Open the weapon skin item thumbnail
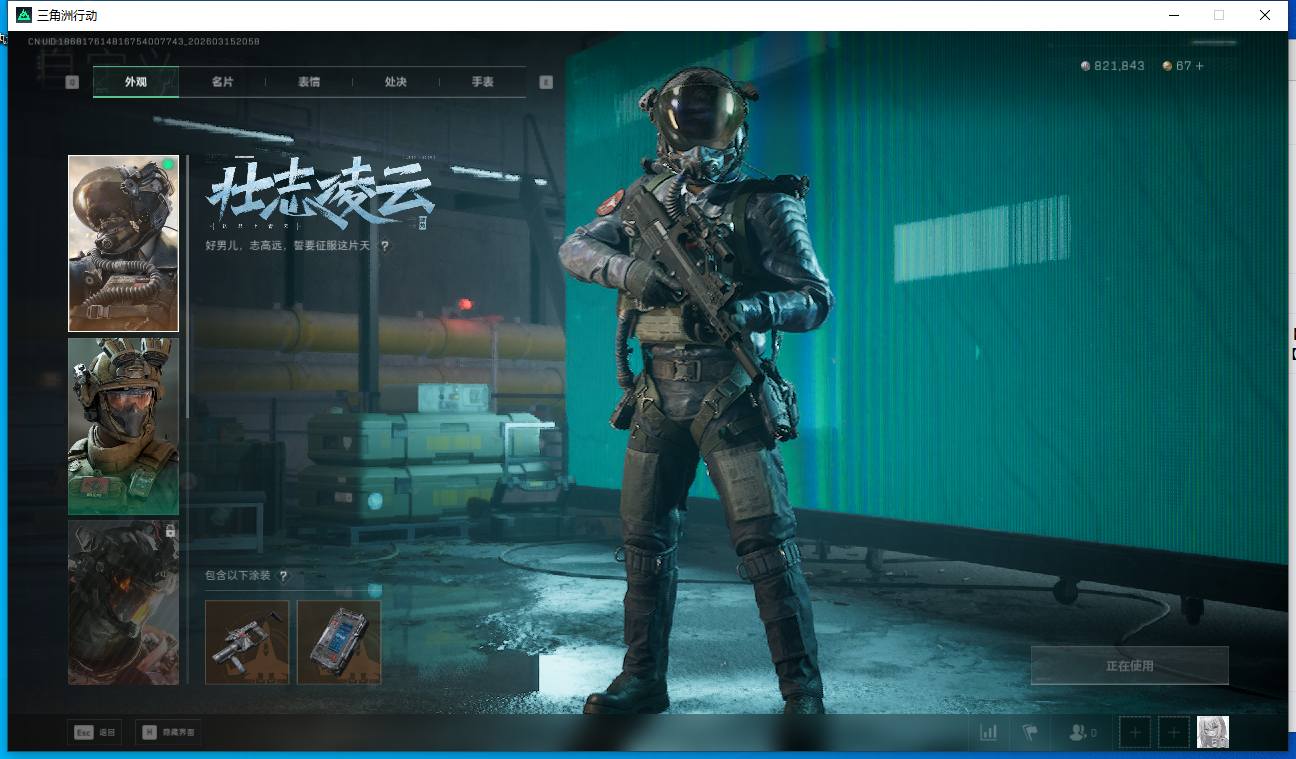1296x759 pixels. [247, 642]
